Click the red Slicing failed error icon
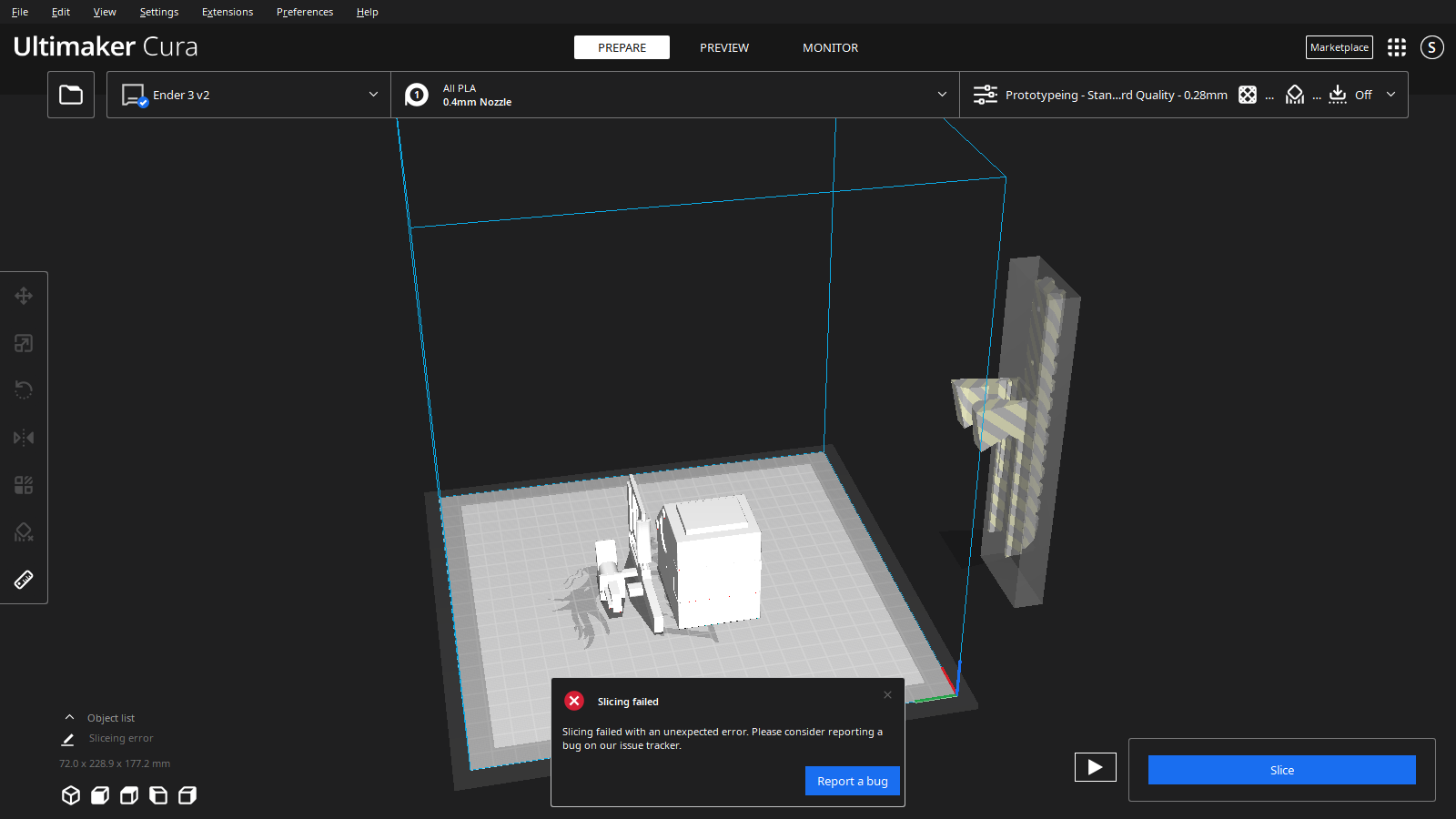This screenshot has height=819, width=1456. 574,701
